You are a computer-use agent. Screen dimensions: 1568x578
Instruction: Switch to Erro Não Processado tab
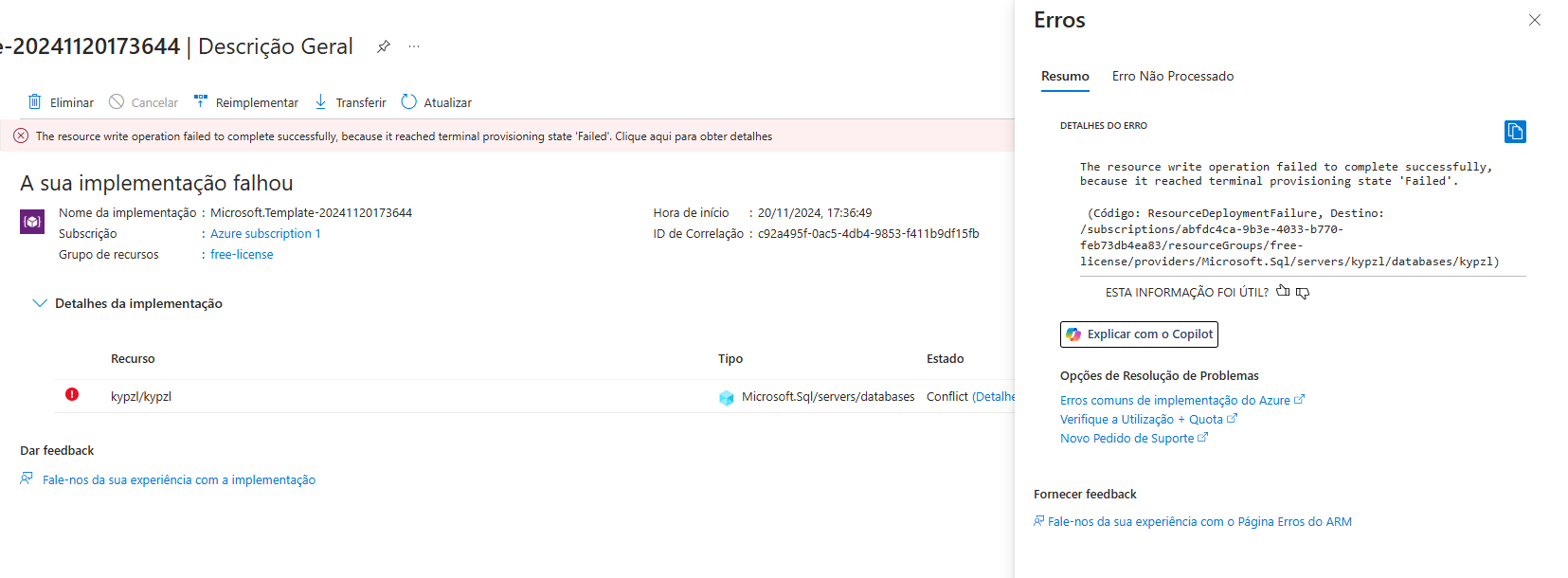(1173, 77)
